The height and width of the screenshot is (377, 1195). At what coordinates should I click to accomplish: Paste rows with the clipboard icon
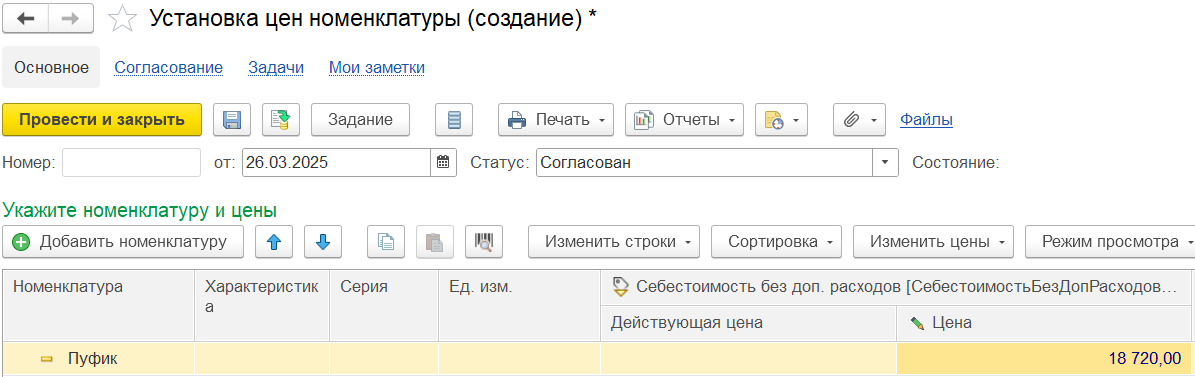pos(435,242)
